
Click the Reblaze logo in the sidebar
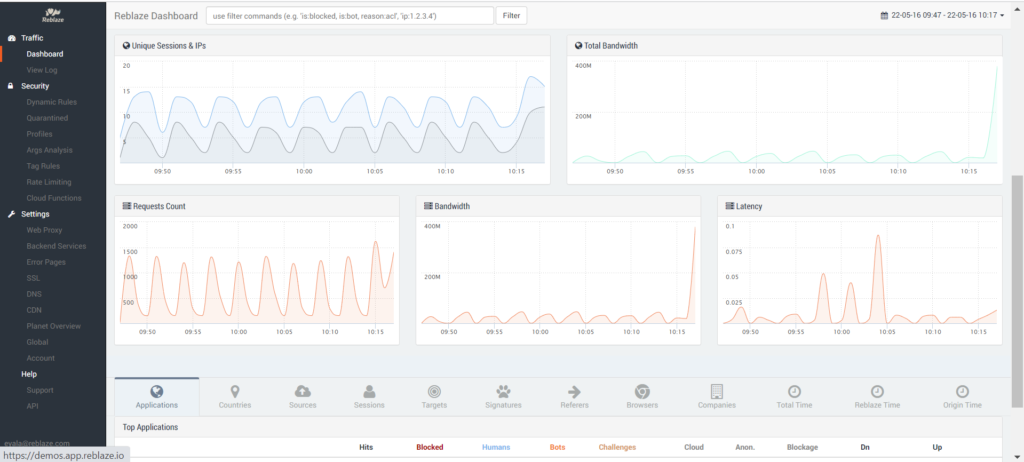(x=52, y=16)
